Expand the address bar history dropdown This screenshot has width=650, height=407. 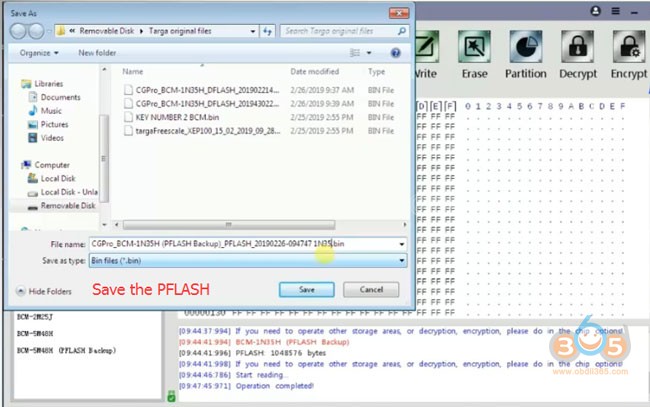pos(252,31)
